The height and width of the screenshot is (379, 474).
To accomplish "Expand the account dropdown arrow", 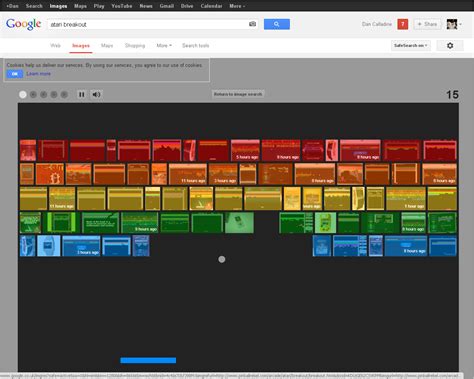I will pyautogui.click(x=460, y=24).
